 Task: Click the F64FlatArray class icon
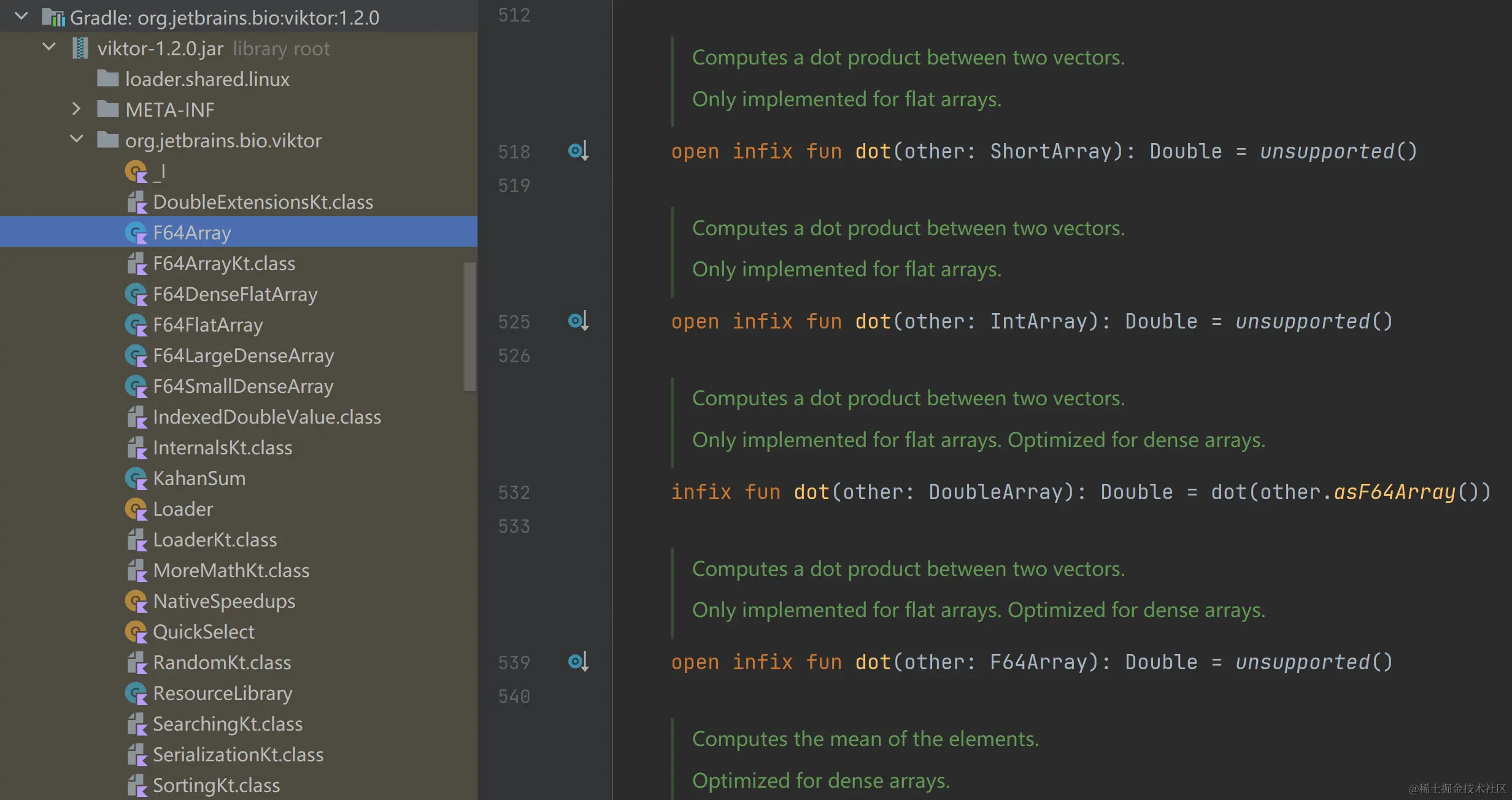point(136,325)
